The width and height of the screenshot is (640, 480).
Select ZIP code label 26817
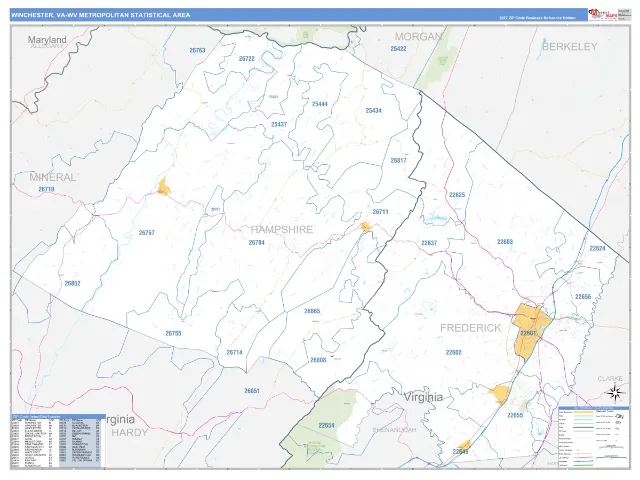pyautogui.click(x=399, y=160)
